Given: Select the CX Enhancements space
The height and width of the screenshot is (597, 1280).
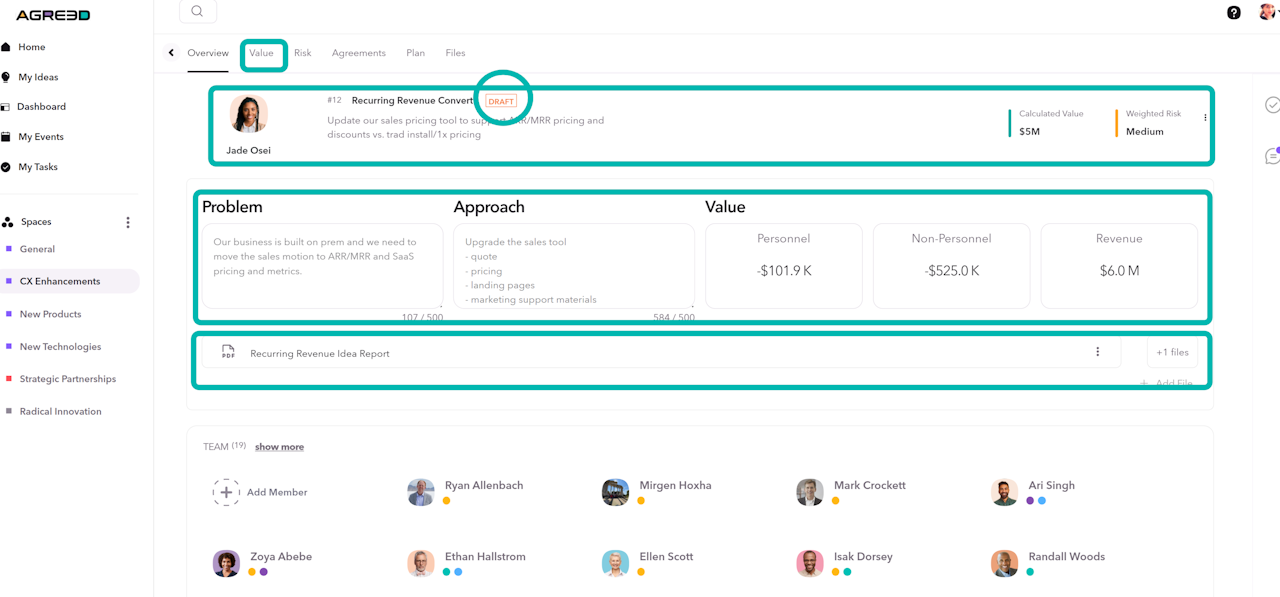Looking at the screenshot, I should pos(60,282).
